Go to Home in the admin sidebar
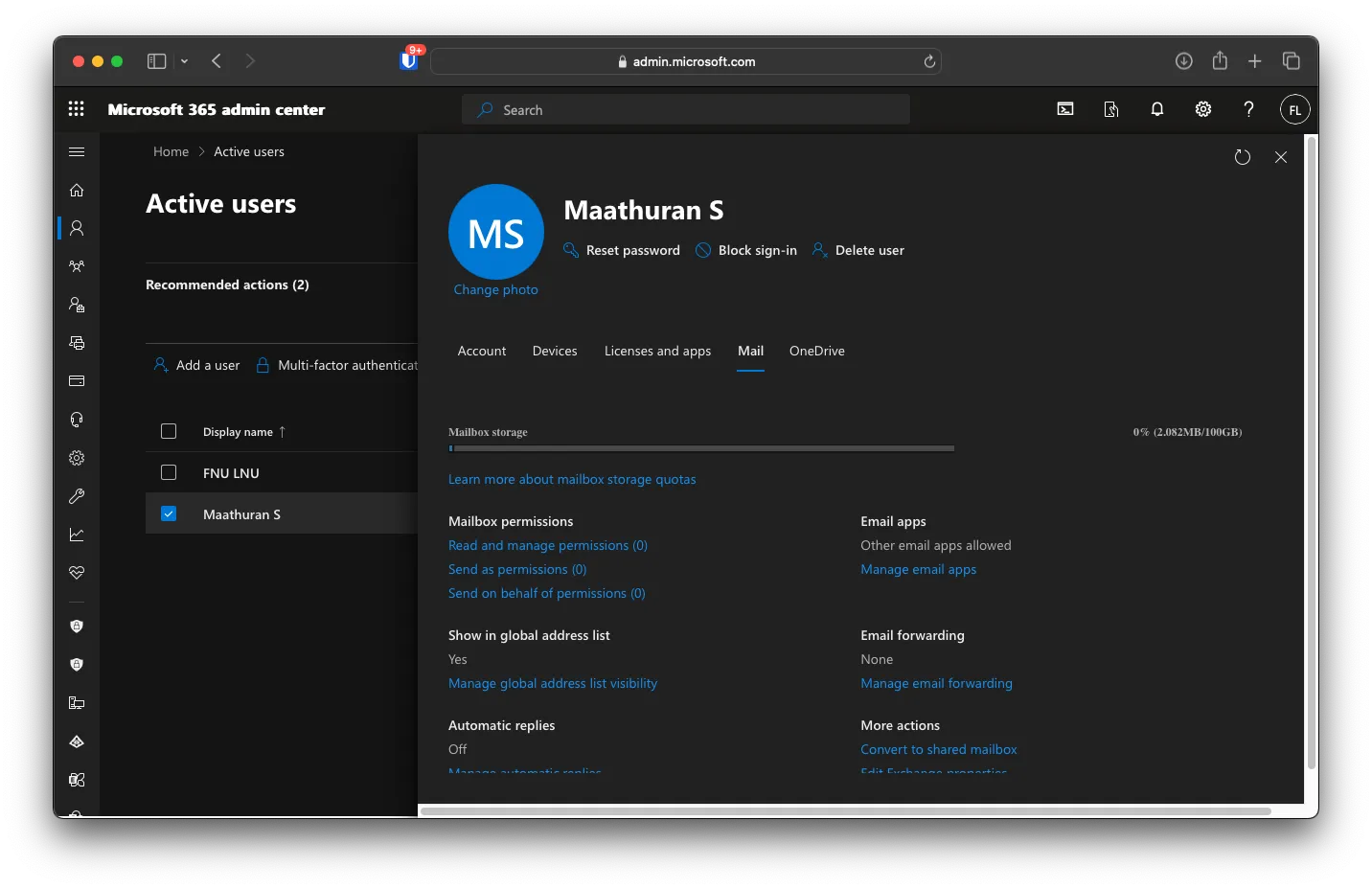This screenshot has width=1372, height=889. (77, 190)
